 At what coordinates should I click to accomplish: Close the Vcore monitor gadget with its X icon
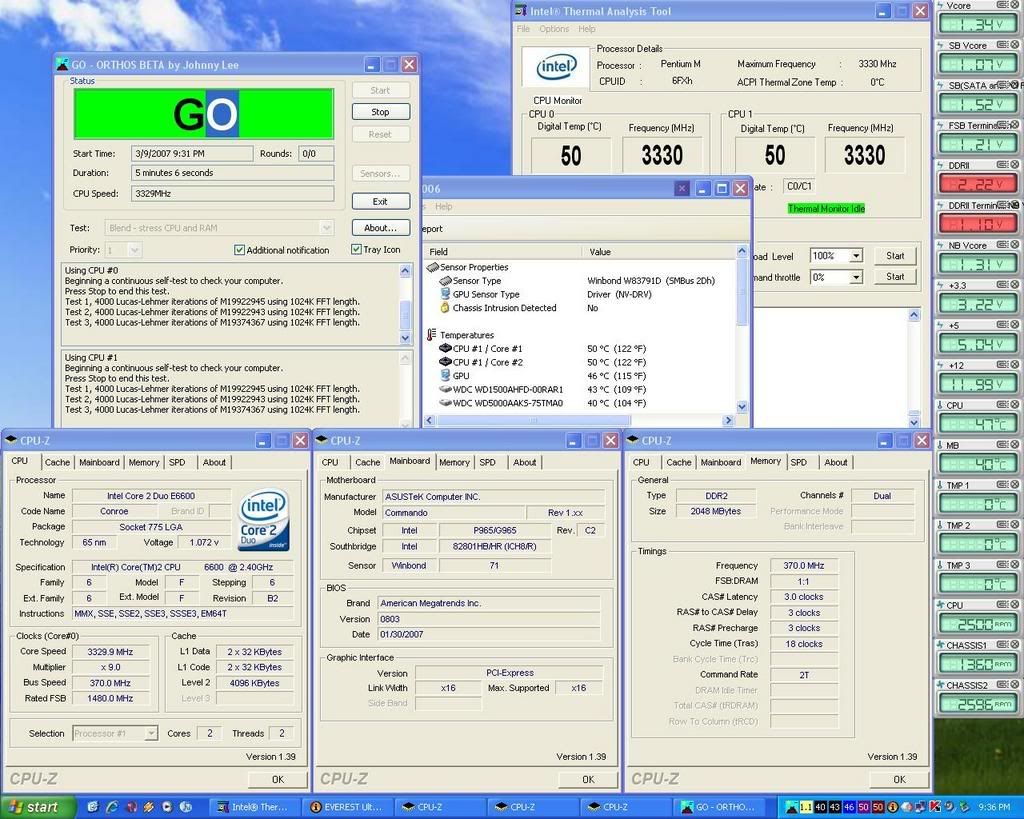pyautogui.click(x=1015, y=6)
